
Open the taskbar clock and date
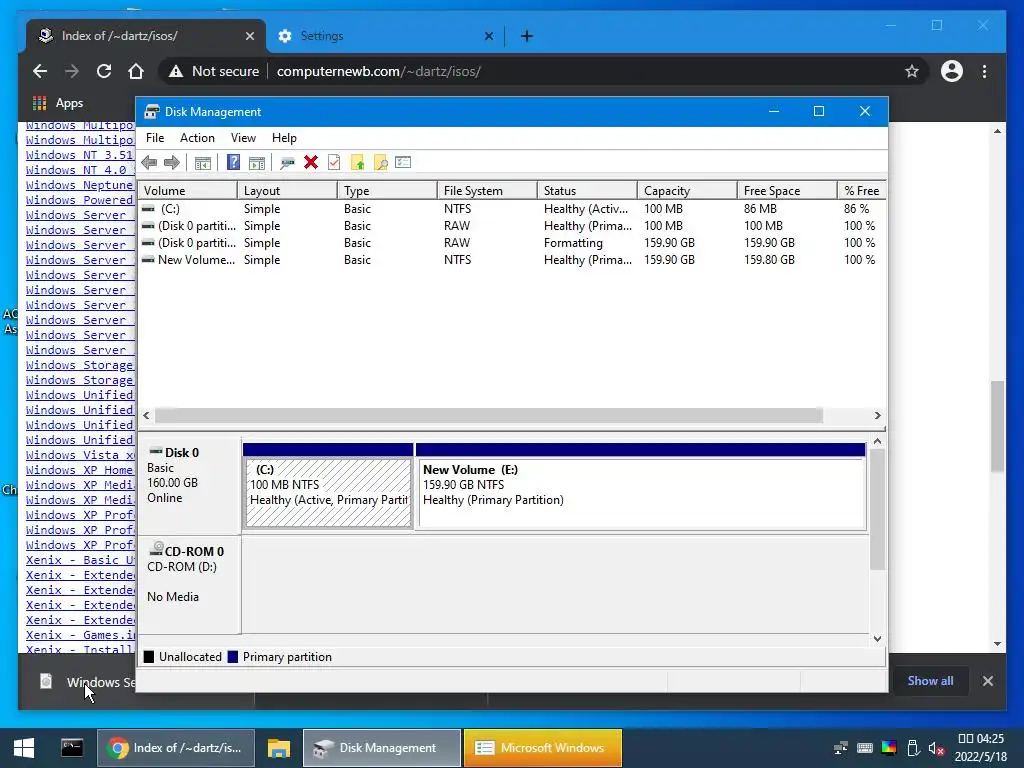click(x=980, y=748)
